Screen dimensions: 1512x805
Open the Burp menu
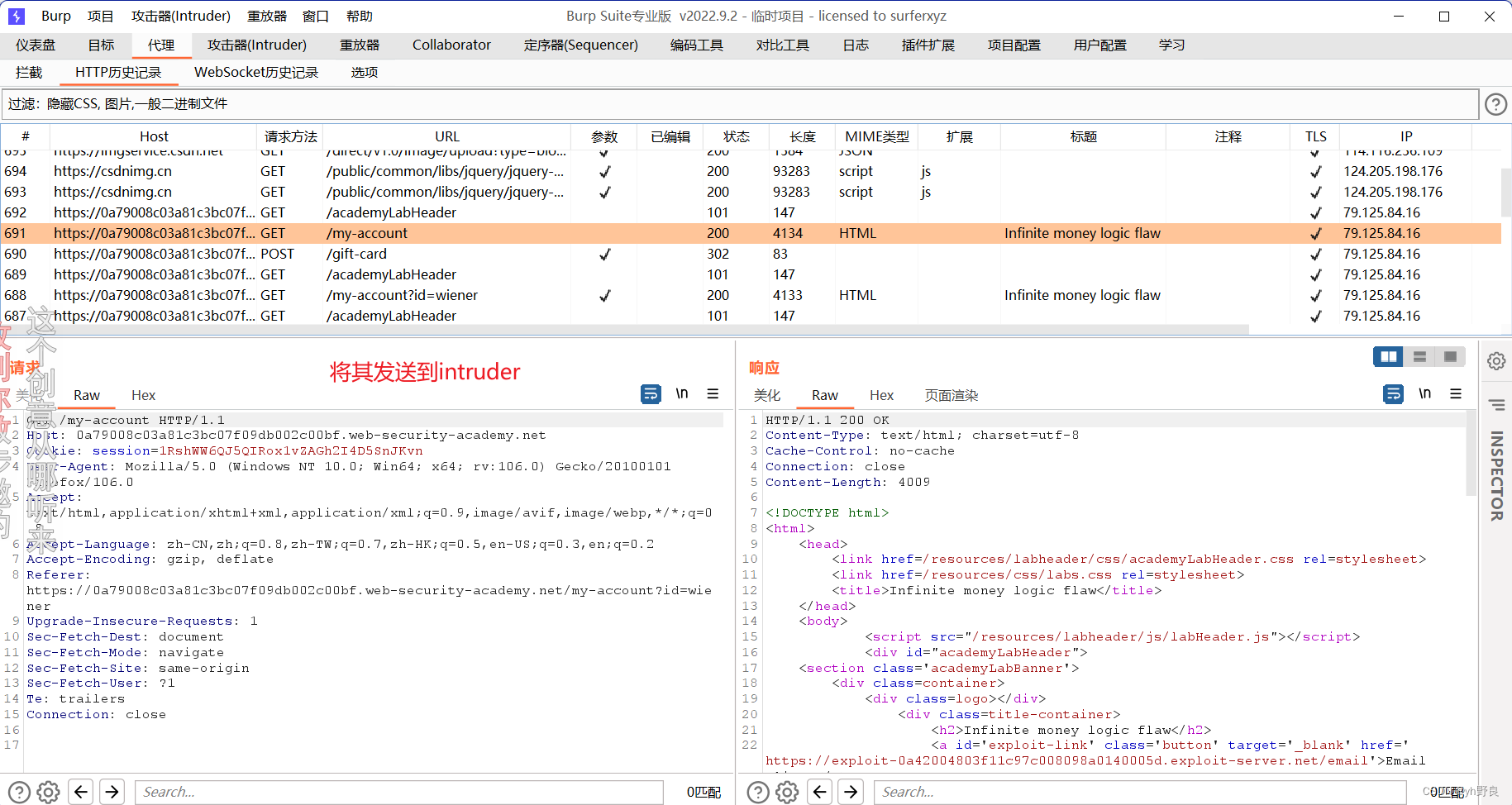pos(56,16)
